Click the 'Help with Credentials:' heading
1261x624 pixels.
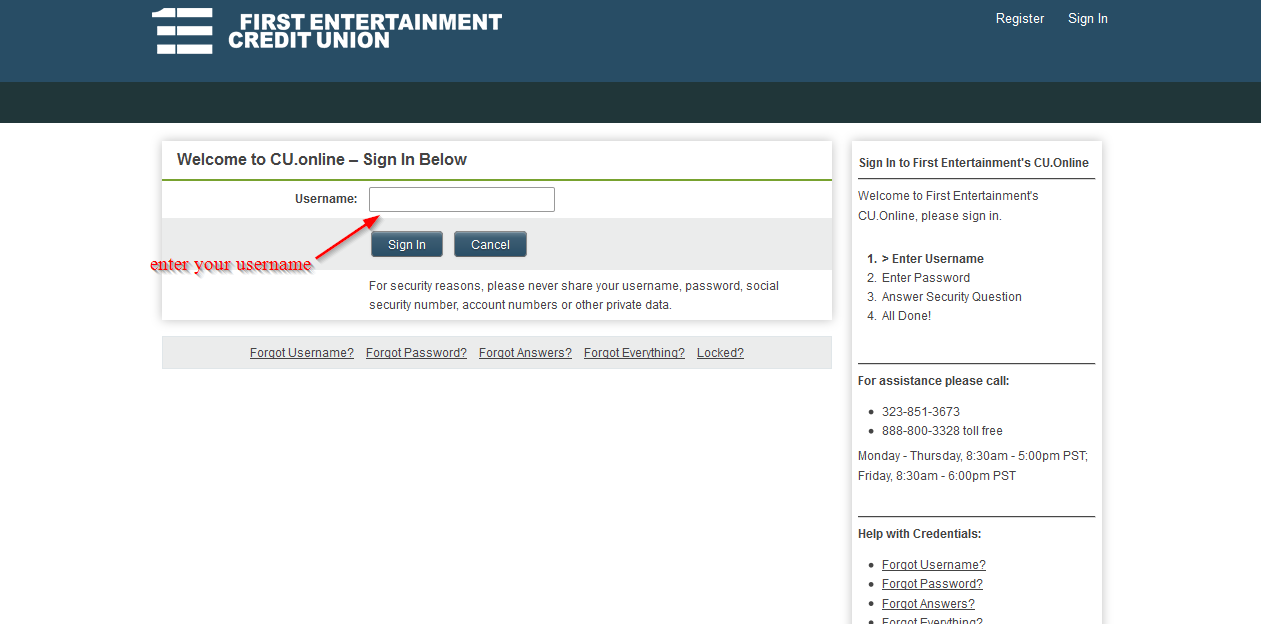[920, 534]
